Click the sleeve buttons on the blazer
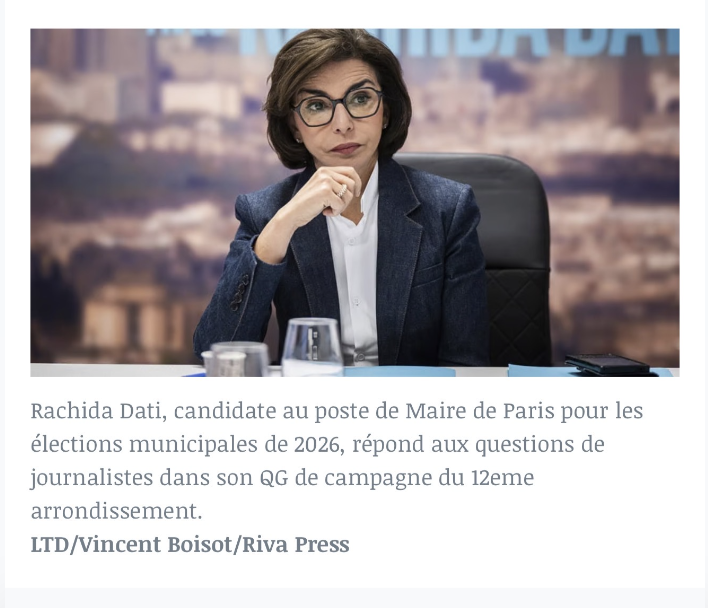708x608 pixels. [239, 292]
